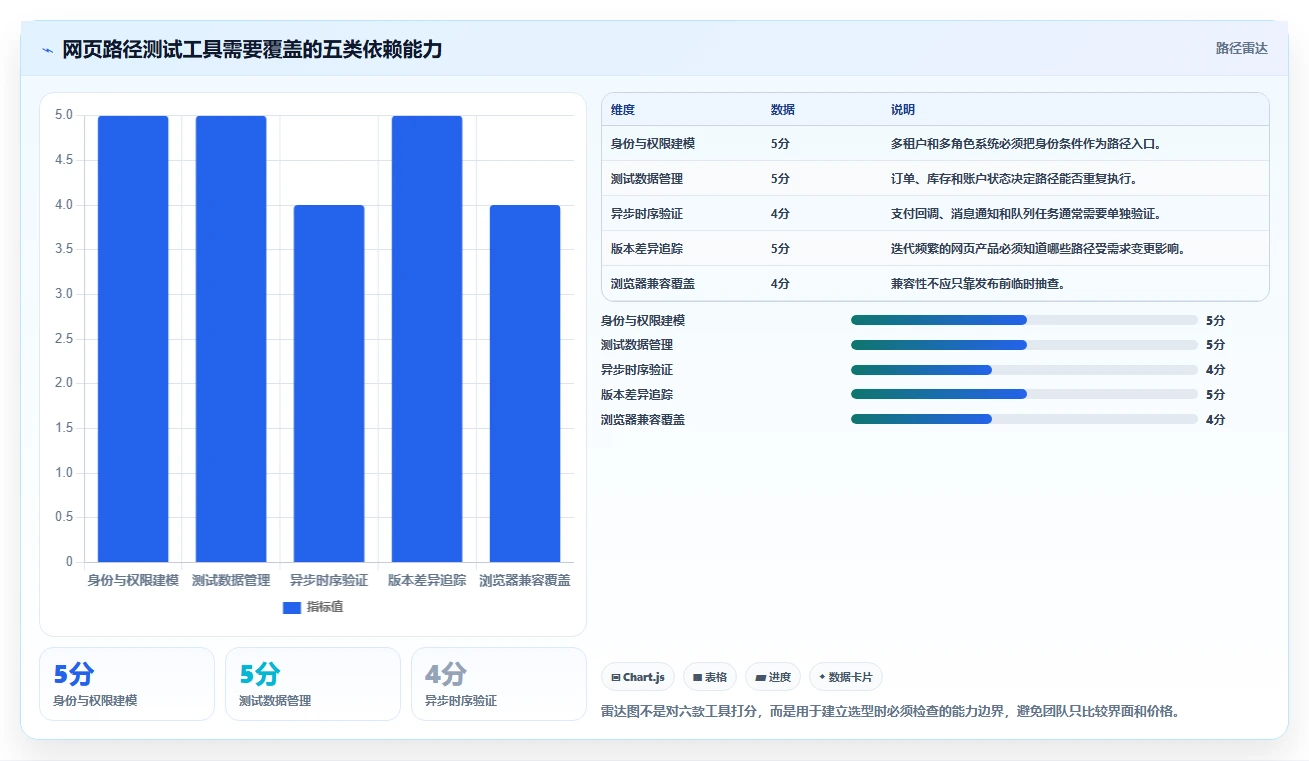Click the y-axis value 2.5
The image size is (1309, 761).
pyautogui.click(x=64, y=339)
